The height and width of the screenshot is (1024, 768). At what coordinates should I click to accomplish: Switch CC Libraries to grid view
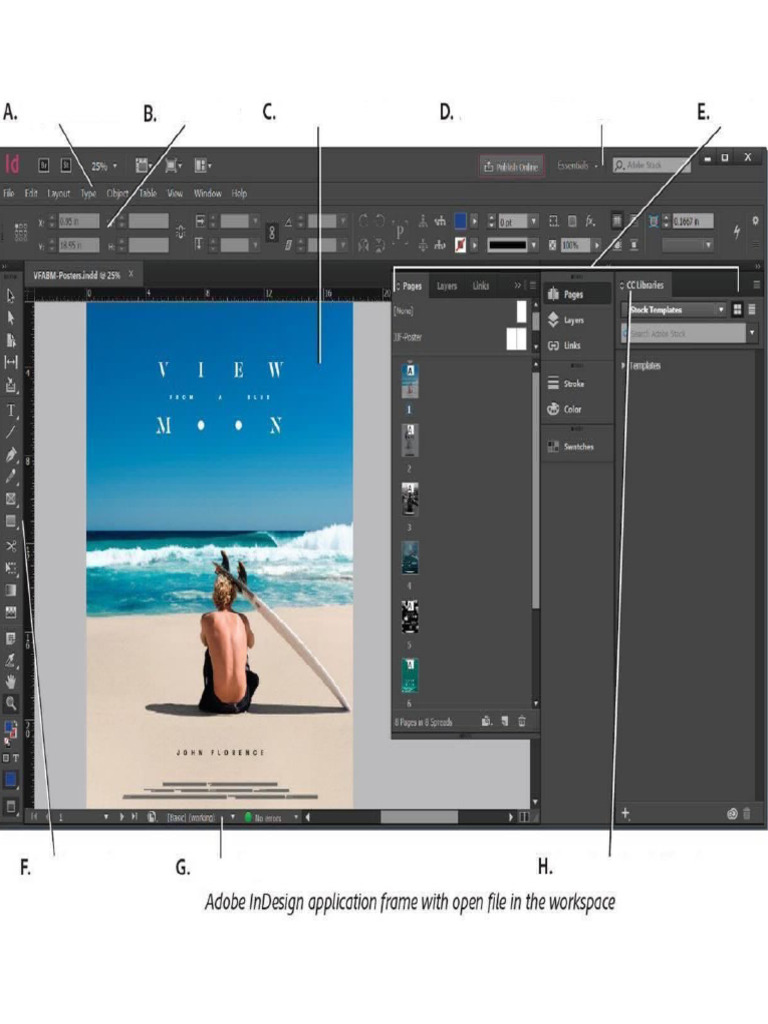[737, 310]
